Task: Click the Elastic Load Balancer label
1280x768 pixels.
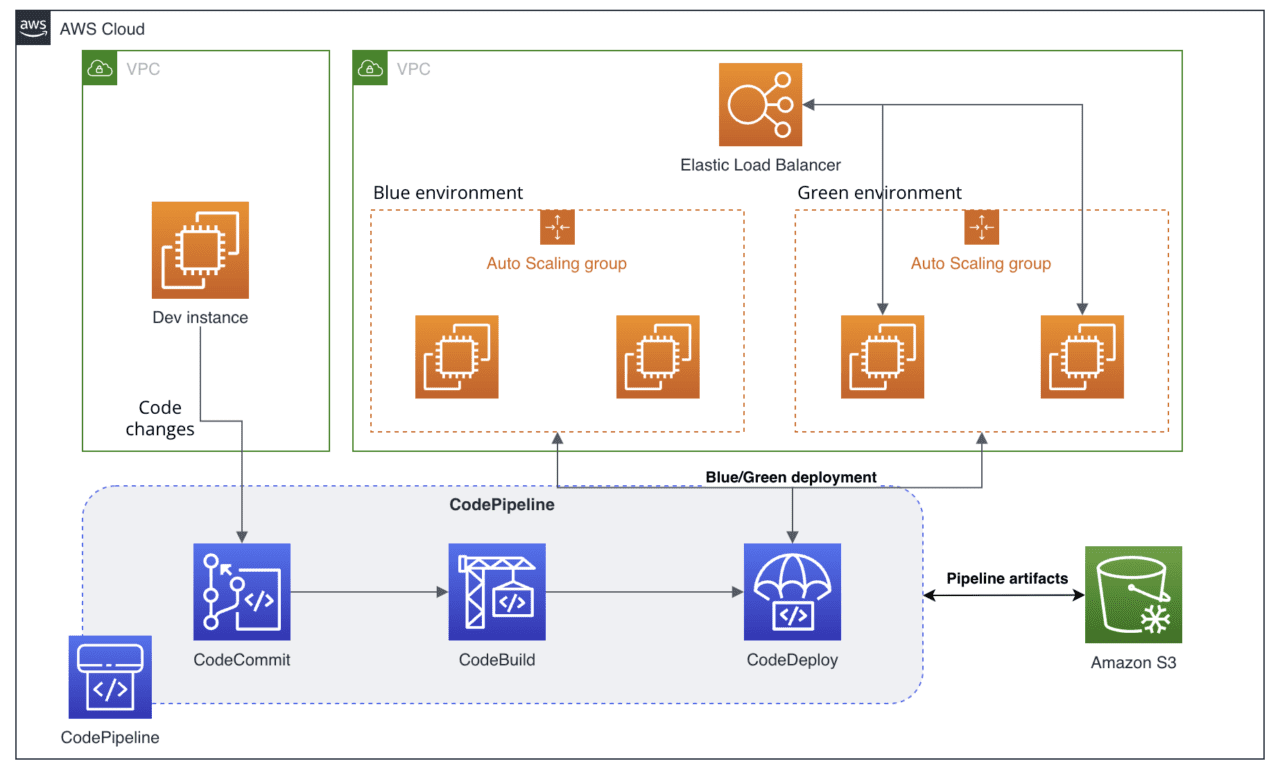Action: coord(761,165)
